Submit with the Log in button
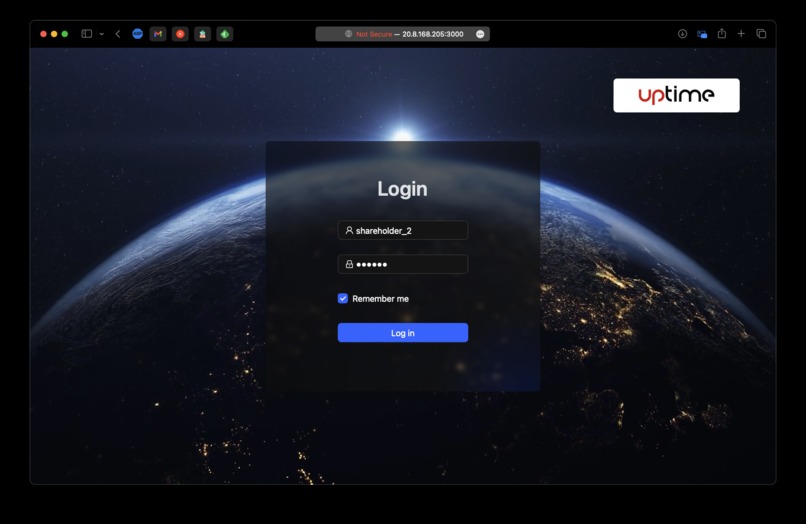 (402, 333)
